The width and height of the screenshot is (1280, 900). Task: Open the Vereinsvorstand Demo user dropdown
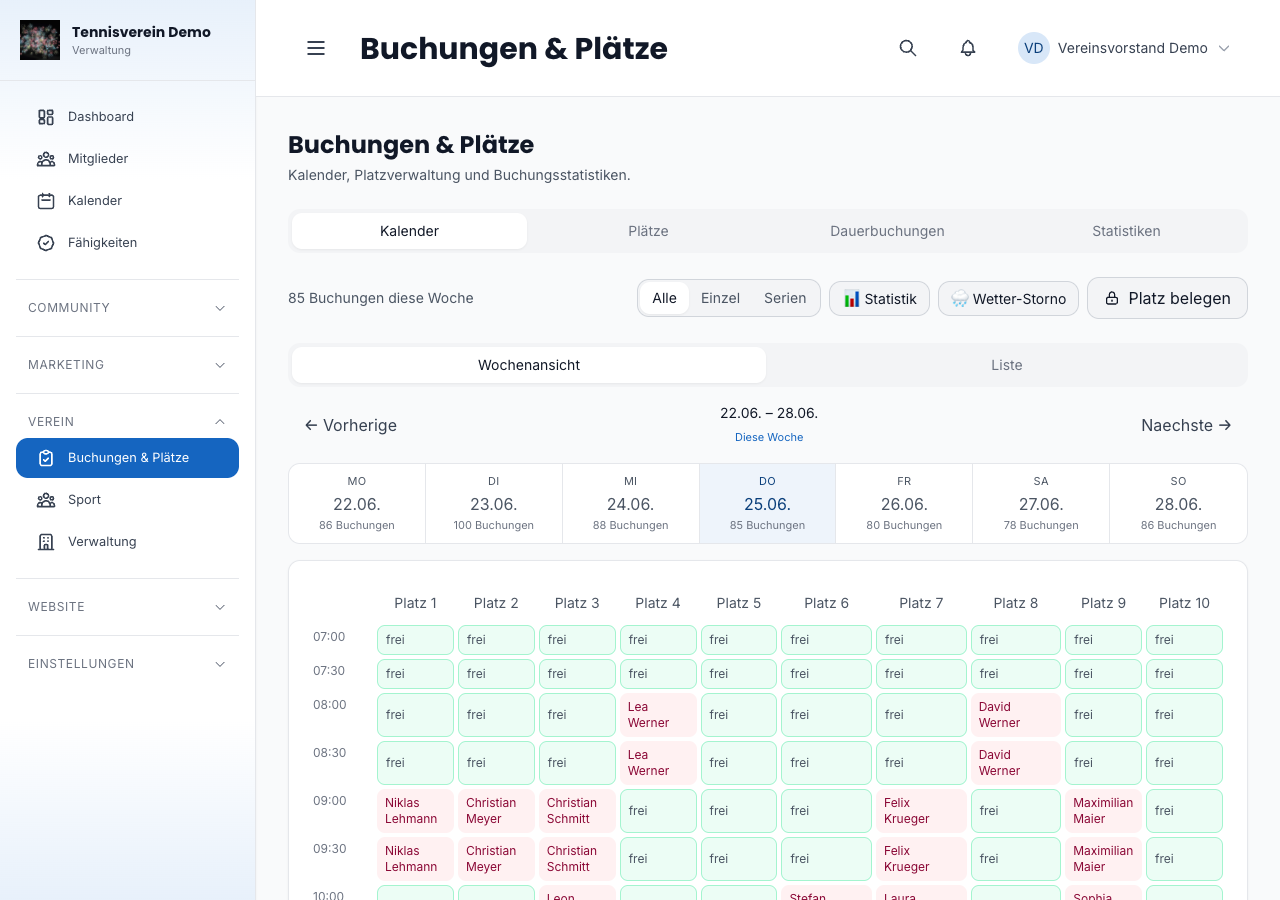[1124, 48]
